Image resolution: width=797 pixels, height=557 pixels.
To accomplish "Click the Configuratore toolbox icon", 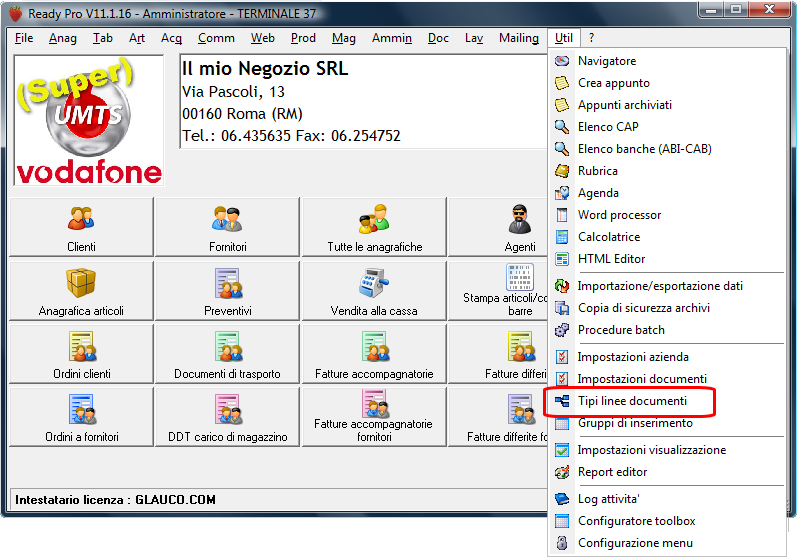I will [562, 521].
